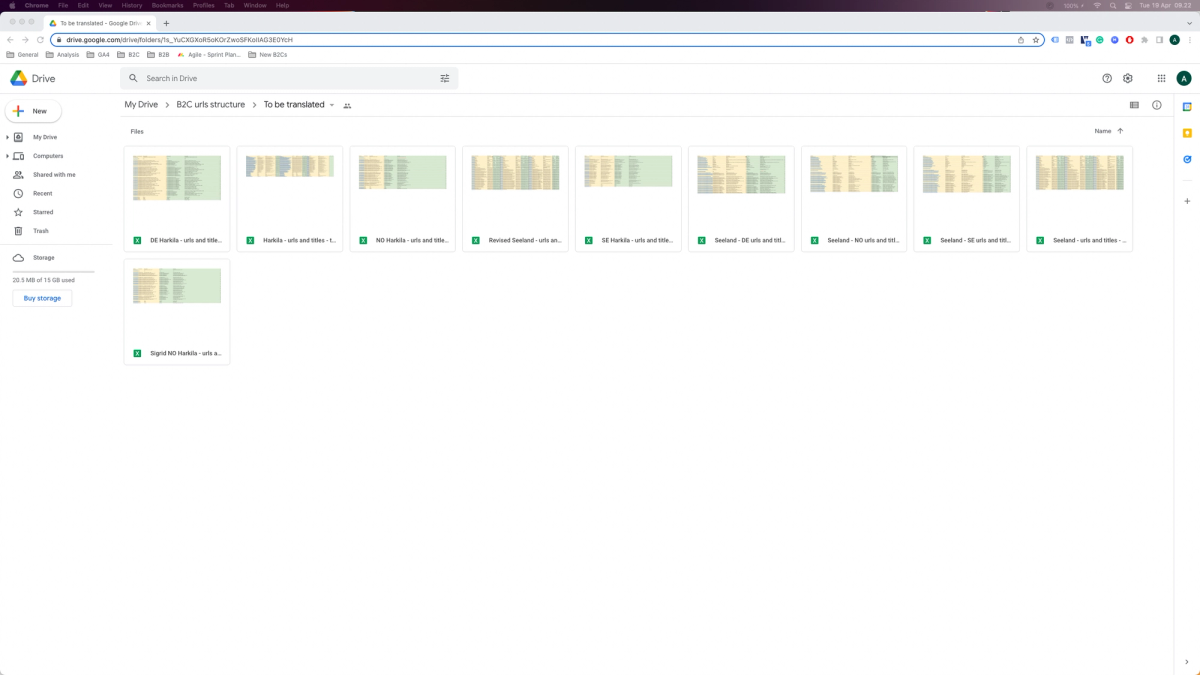1200x675 pixels.
Task: Go to B2C urls structure breadcrumb
Action: click(211, 105)
